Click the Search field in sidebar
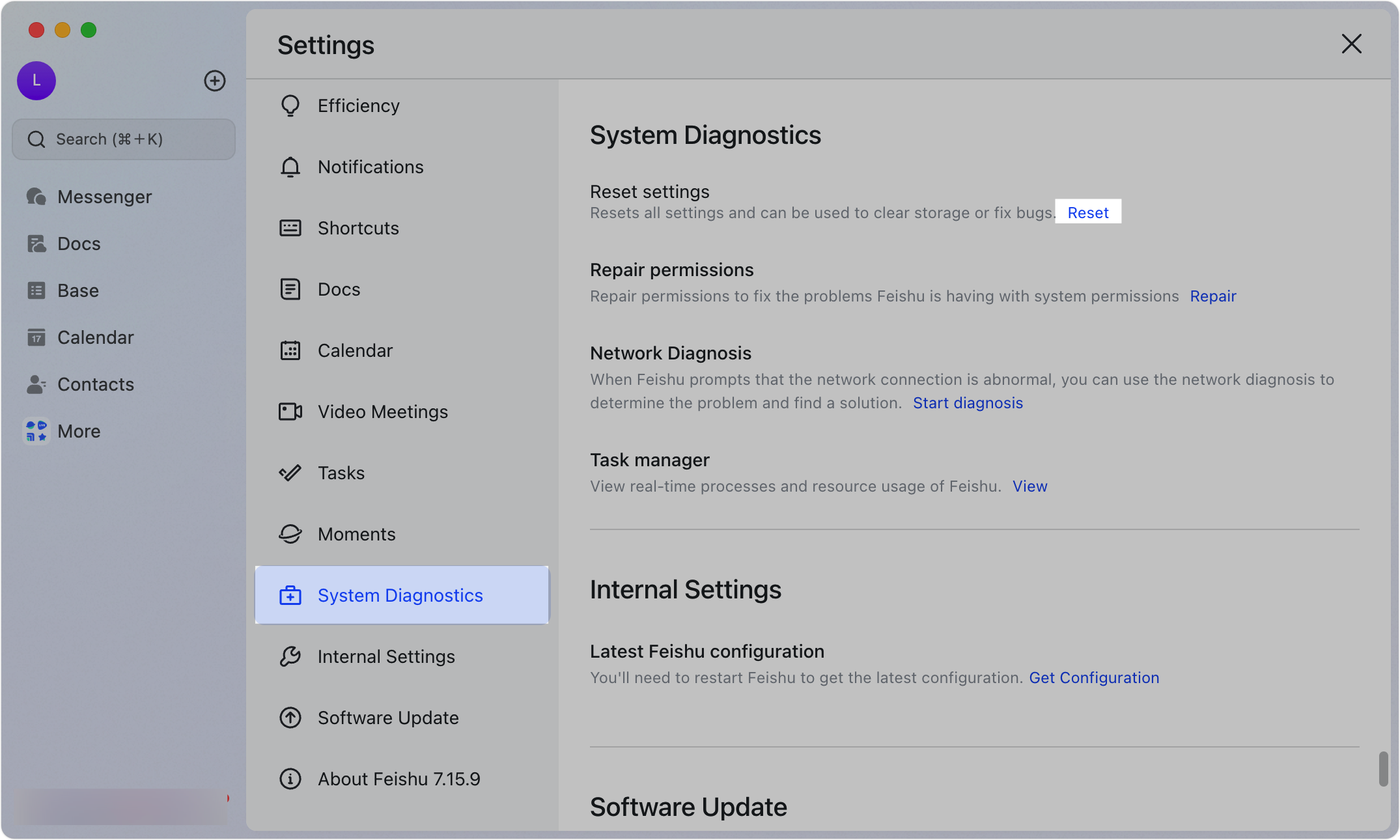This screenshot has height=840, width=1400. 124,139
